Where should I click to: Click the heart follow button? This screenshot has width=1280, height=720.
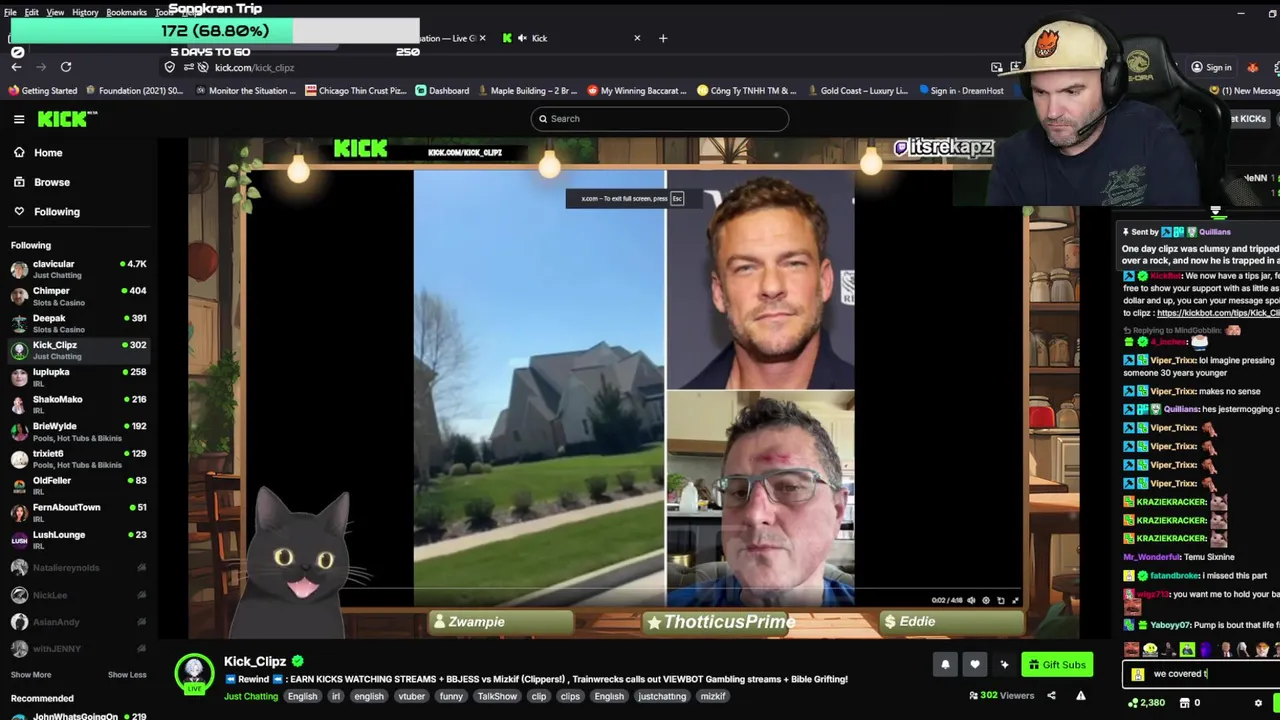pyautogui.click(x=975, y=665)
